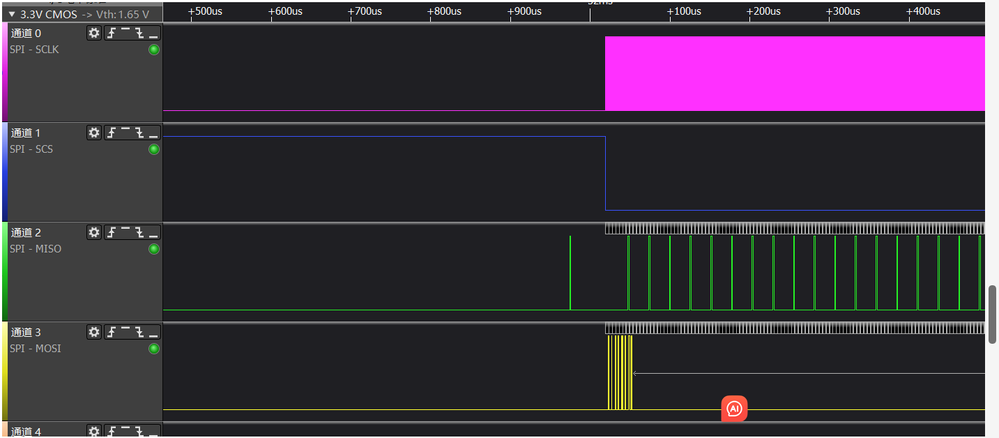Click decoded data strip above MOSI waveform

(794, 328)
